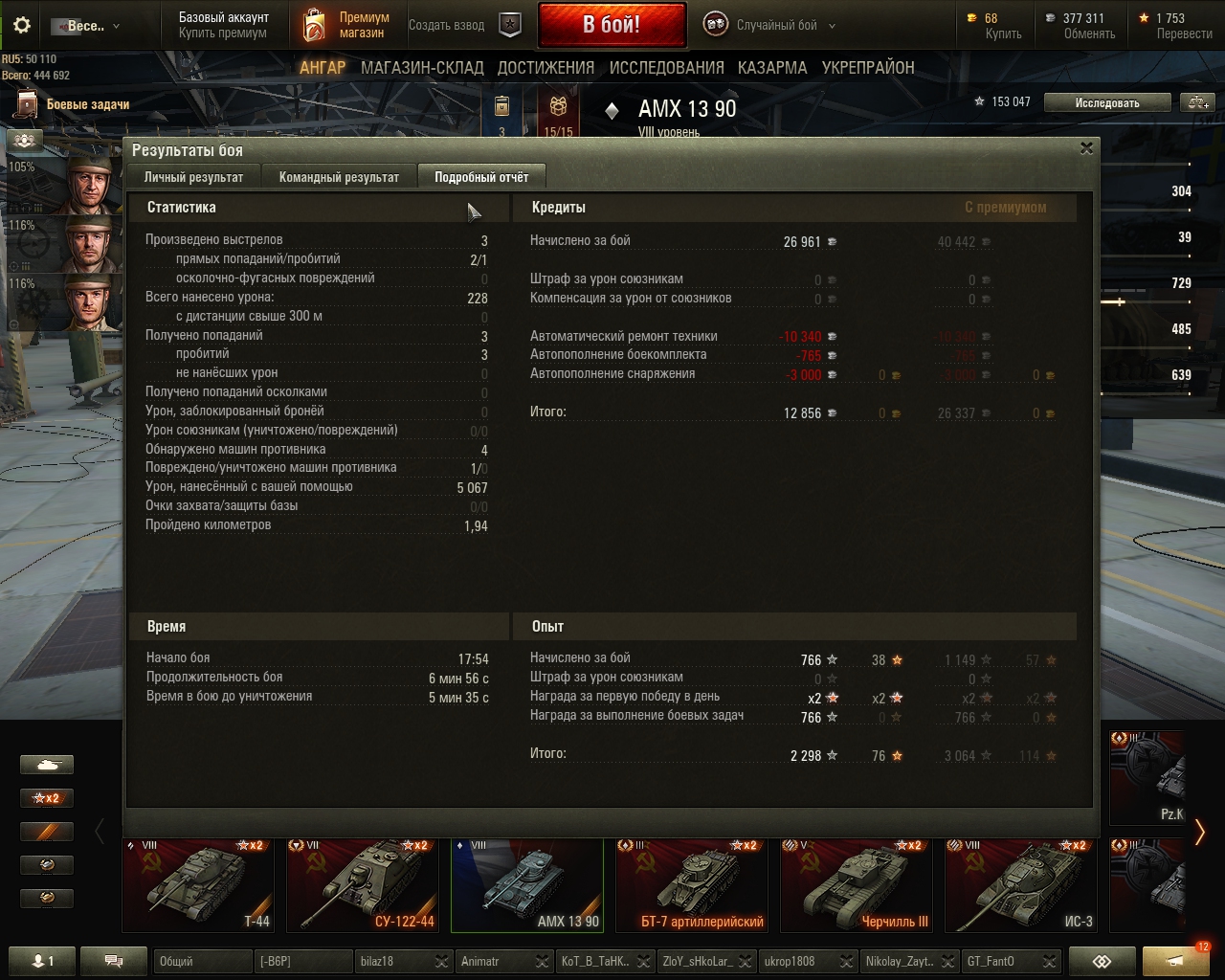Open the contacts list icon
Viewport: 1225px width, 980px height.
pyautogui.click(x=39, y=961)
